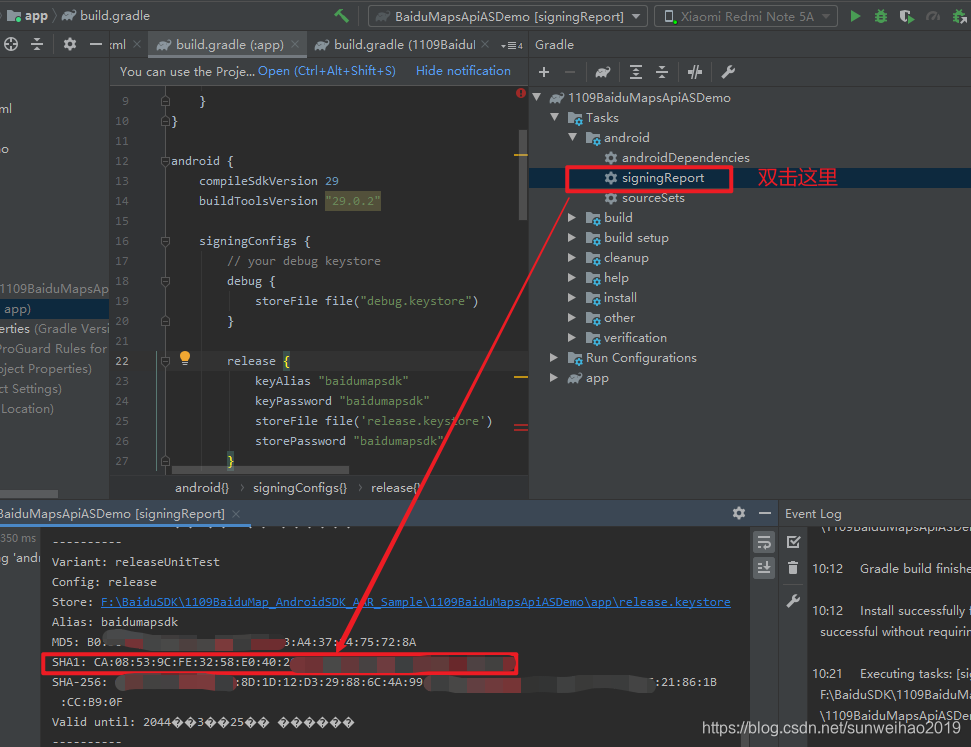Click the Execute Gradle Task elephant icon
Image resolution: width=971 pixels, height=747 pixels.
tap(603, 72)
